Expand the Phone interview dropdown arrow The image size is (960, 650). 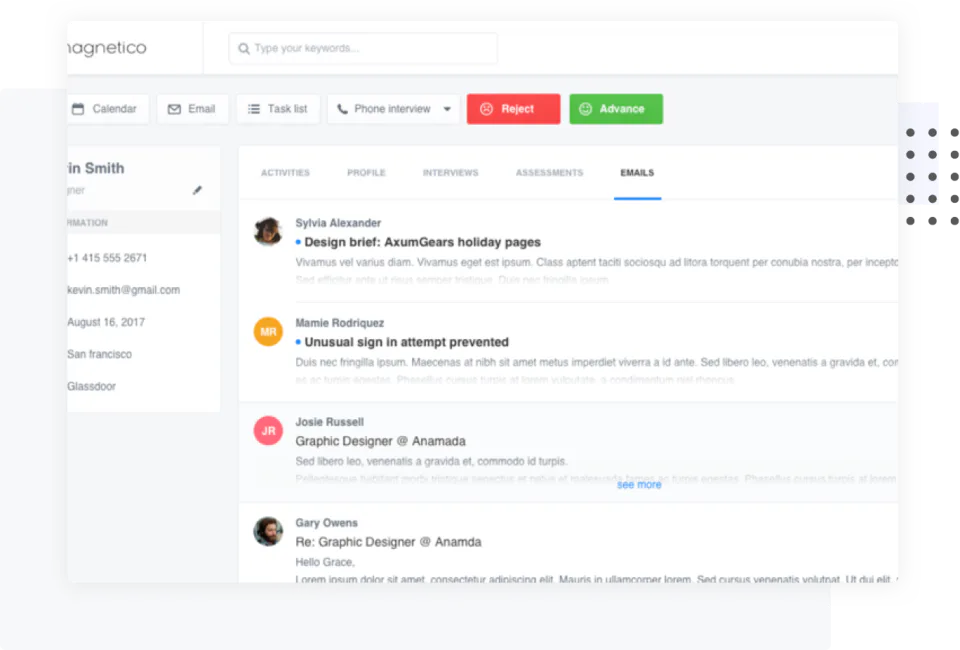pos(447,109)
